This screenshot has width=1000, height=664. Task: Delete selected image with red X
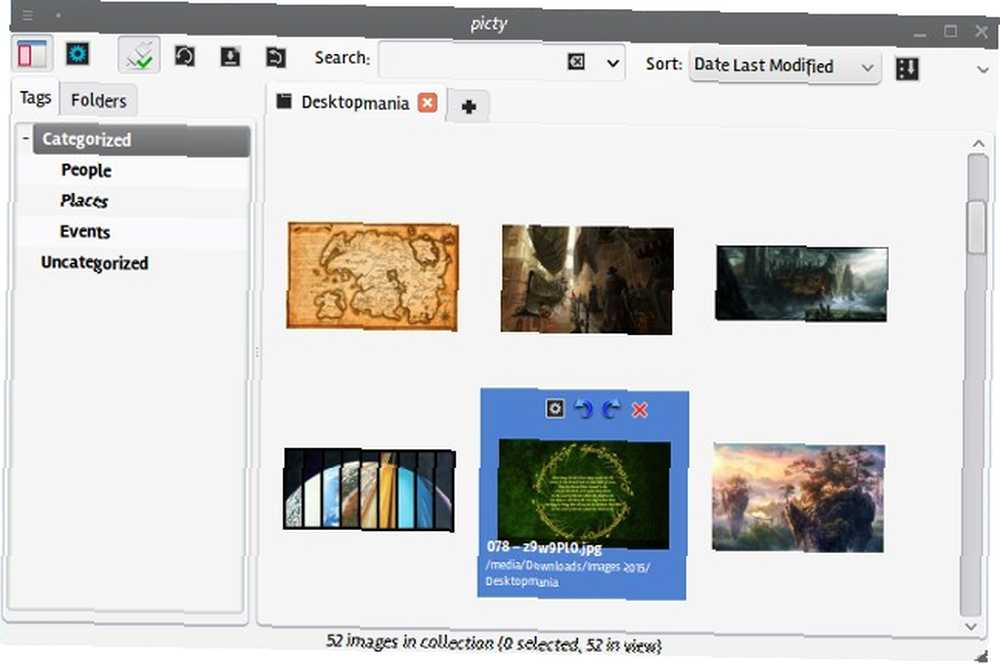point(640,409)
